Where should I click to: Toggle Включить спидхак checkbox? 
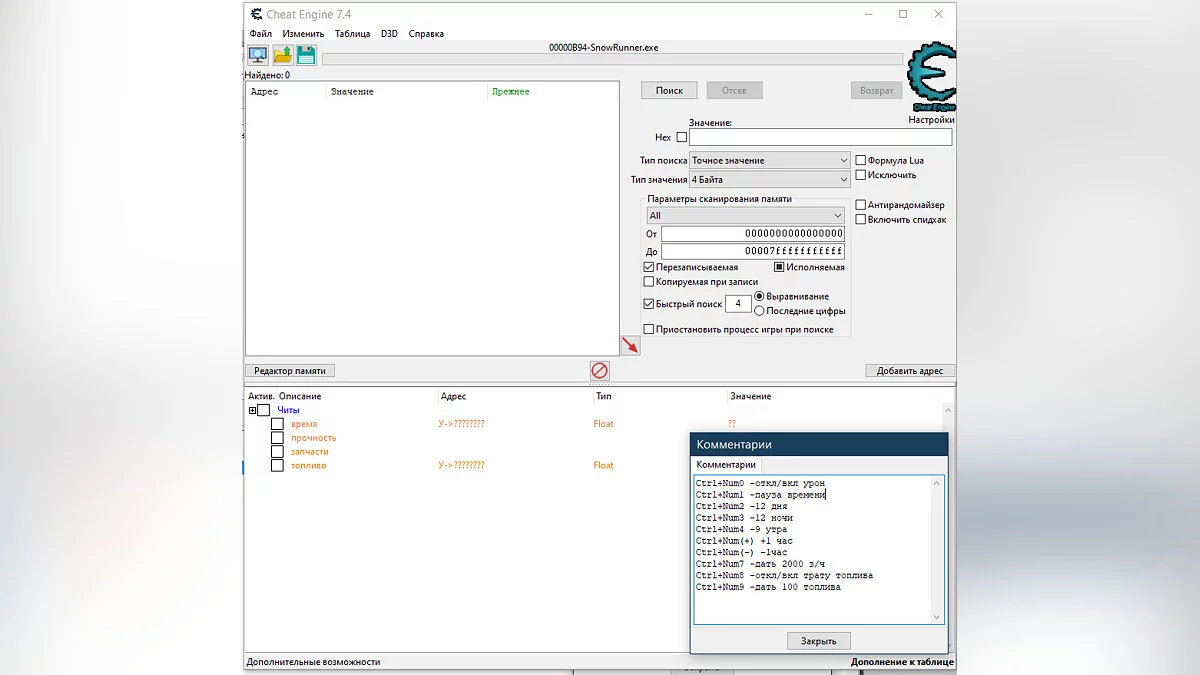coord(860,220)
